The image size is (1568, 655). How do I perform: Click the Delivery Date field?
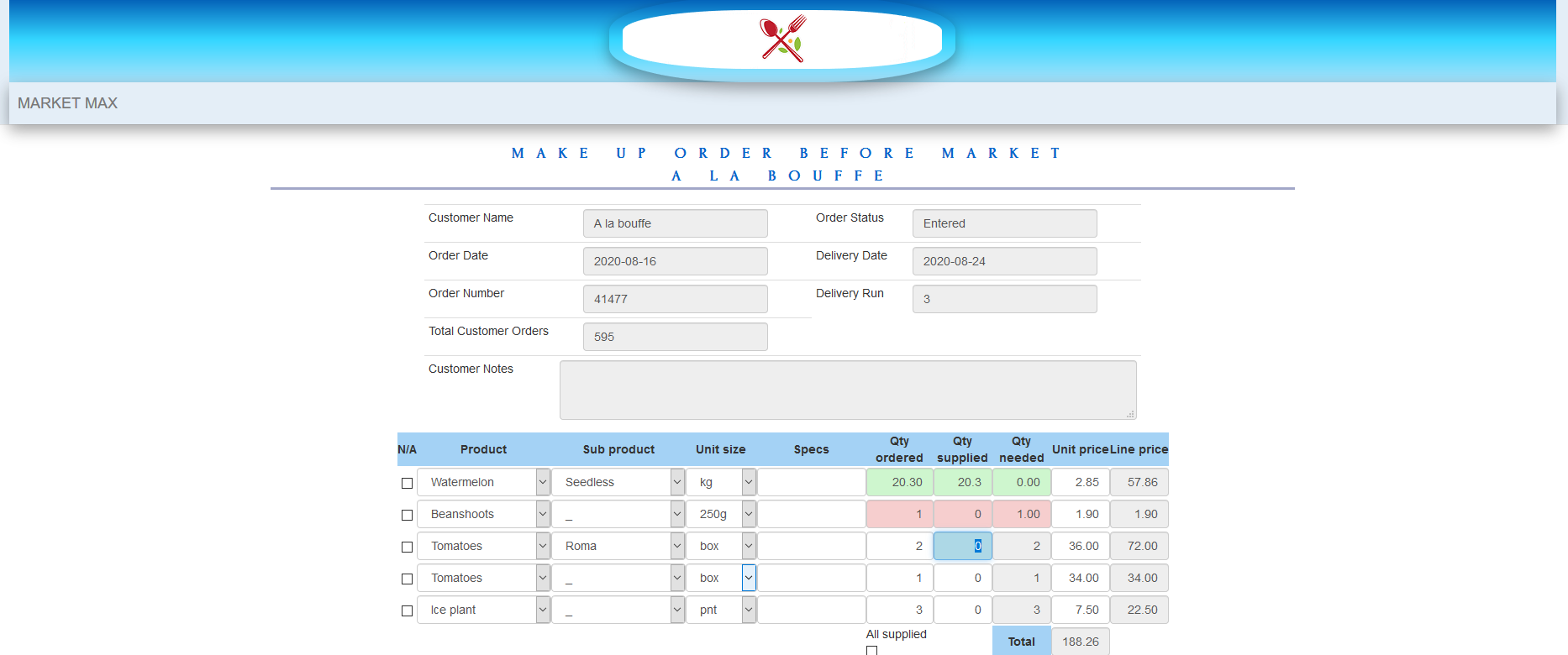pos(1004,261)
